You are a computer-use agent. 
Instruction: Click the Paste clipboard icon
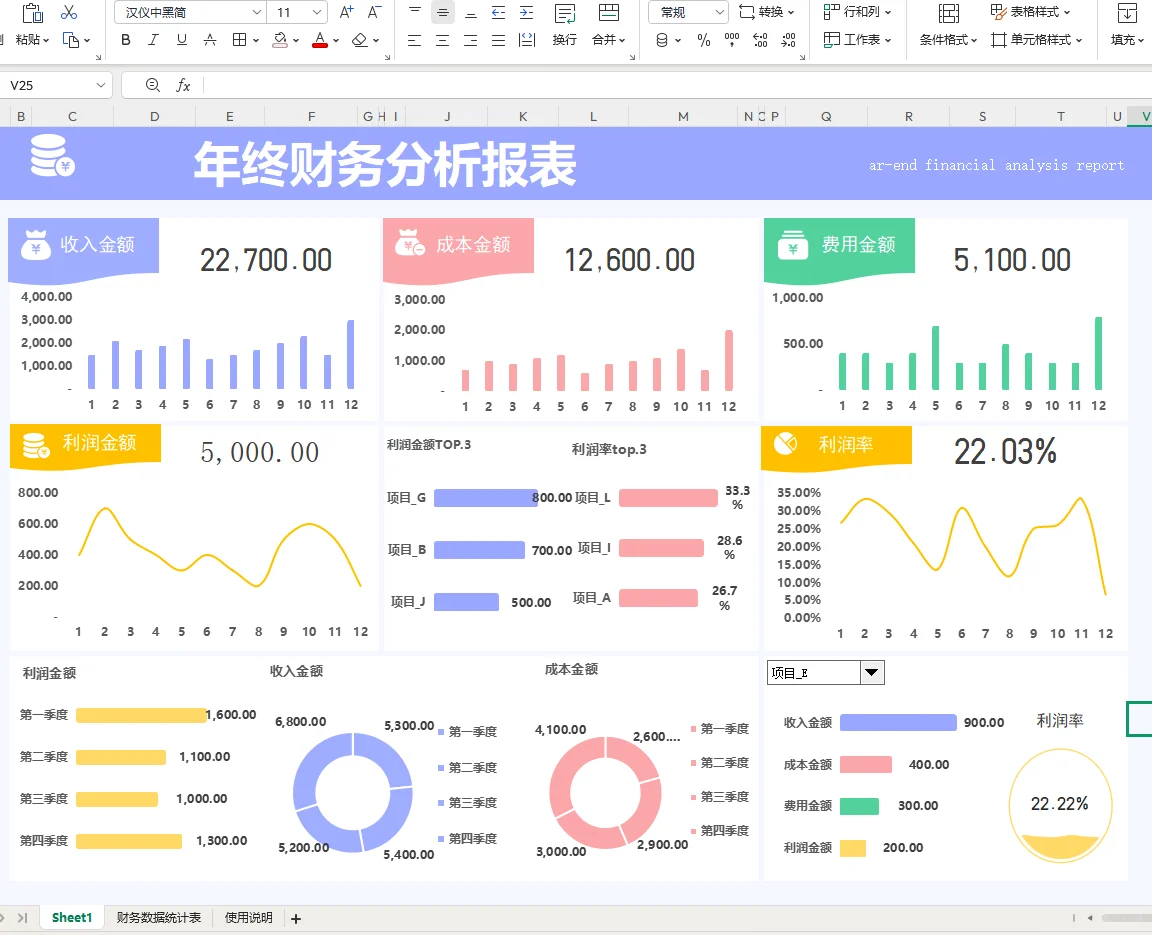[32, 12]
